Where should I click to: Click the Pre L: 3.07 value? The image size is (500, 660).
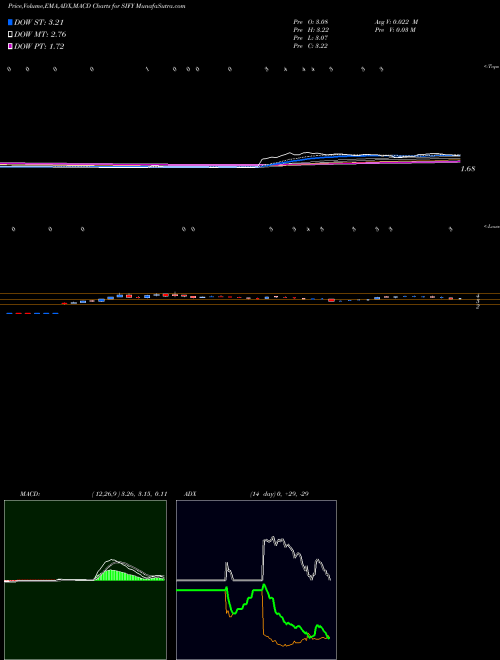[x=311, y=38]
